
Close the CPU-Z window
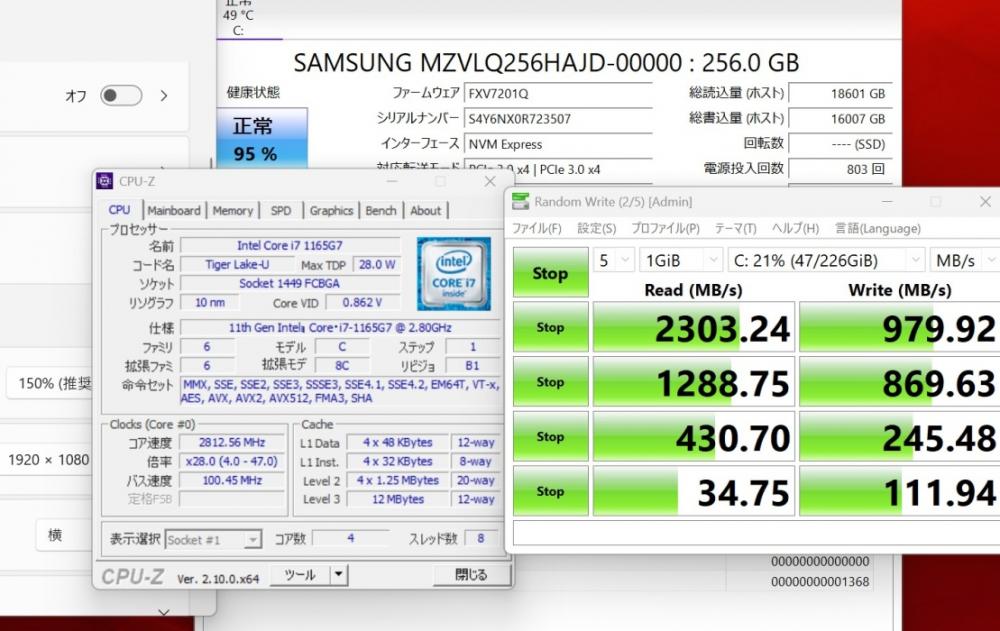point(490,181)
